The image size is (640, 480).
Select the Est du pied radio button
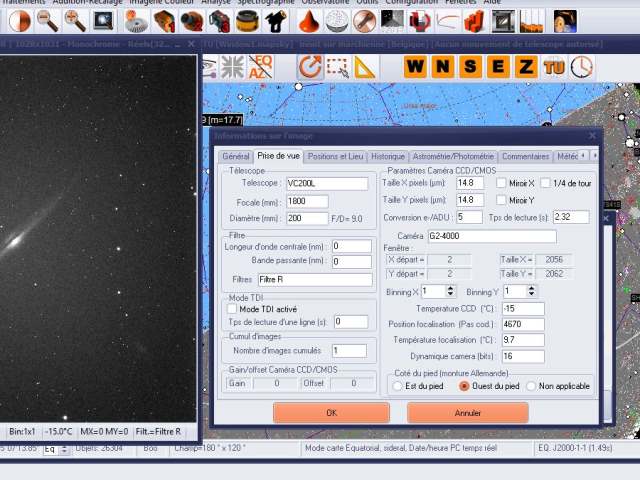[397, 385]
